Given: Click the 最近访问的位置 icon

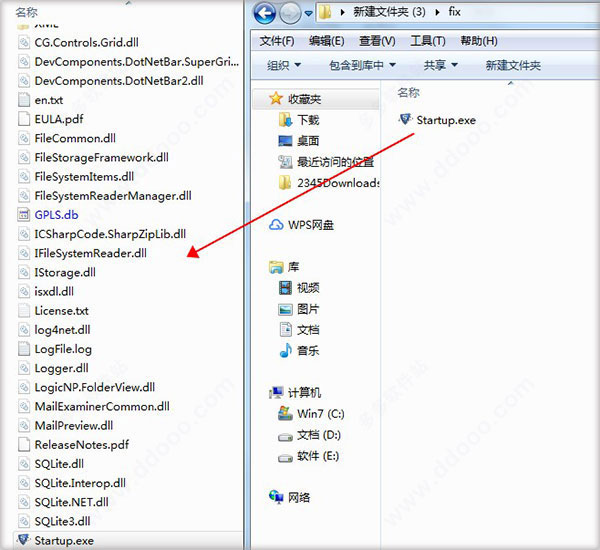Looking at the screenshot, I should tap(285, 162).
